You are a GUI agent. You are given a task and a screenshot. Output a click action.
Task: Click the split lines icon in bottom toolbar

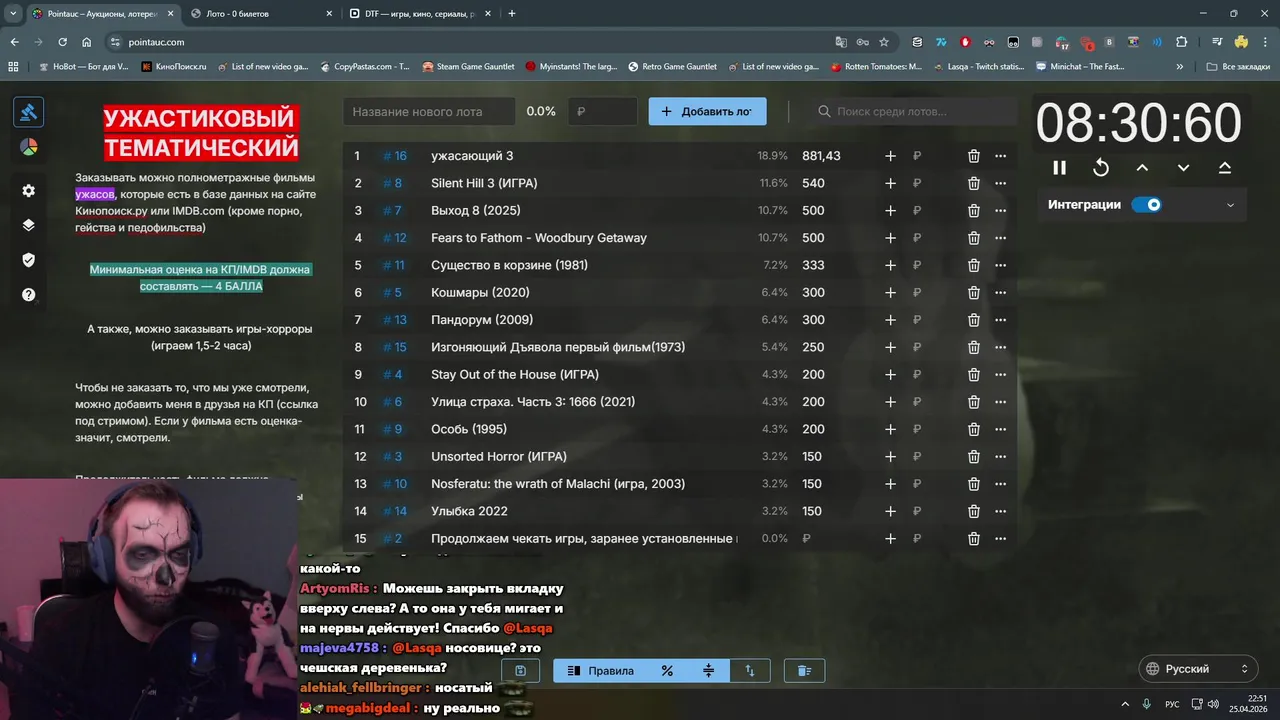pos(709,671)
